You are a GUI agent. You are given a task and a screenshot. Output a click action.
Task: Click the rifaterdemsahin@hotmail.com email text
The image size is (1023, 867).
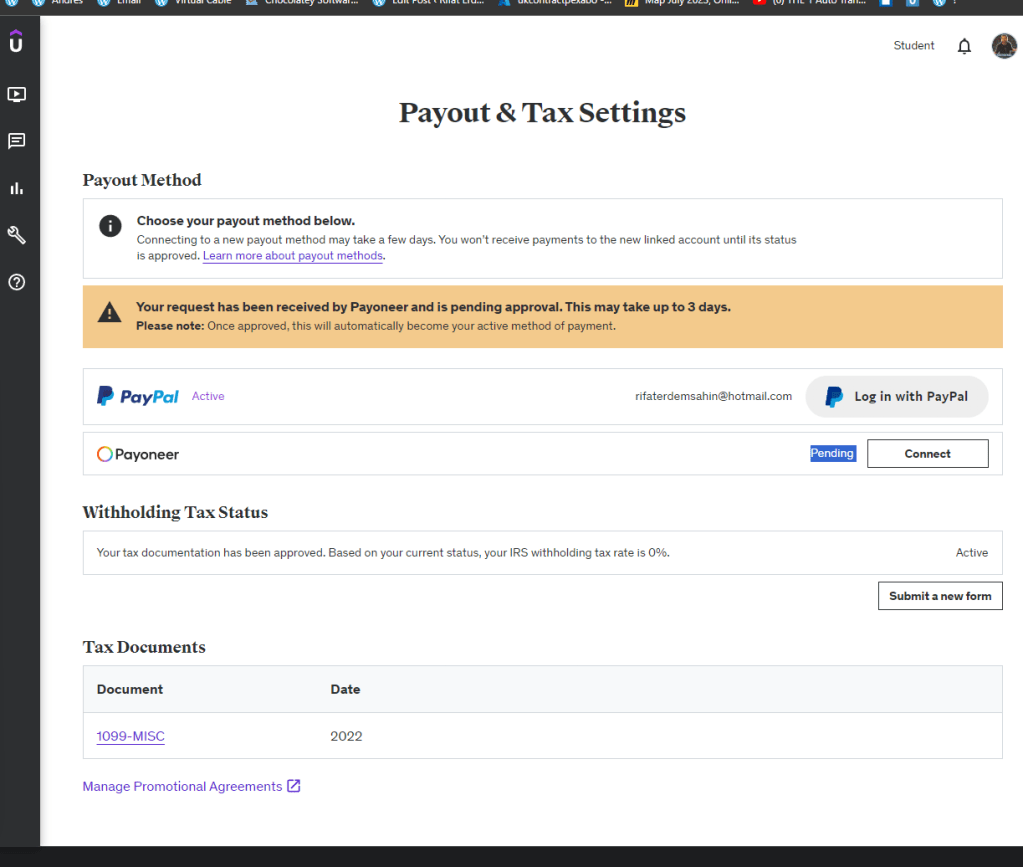pyautogui.click(x=714, y=396)
